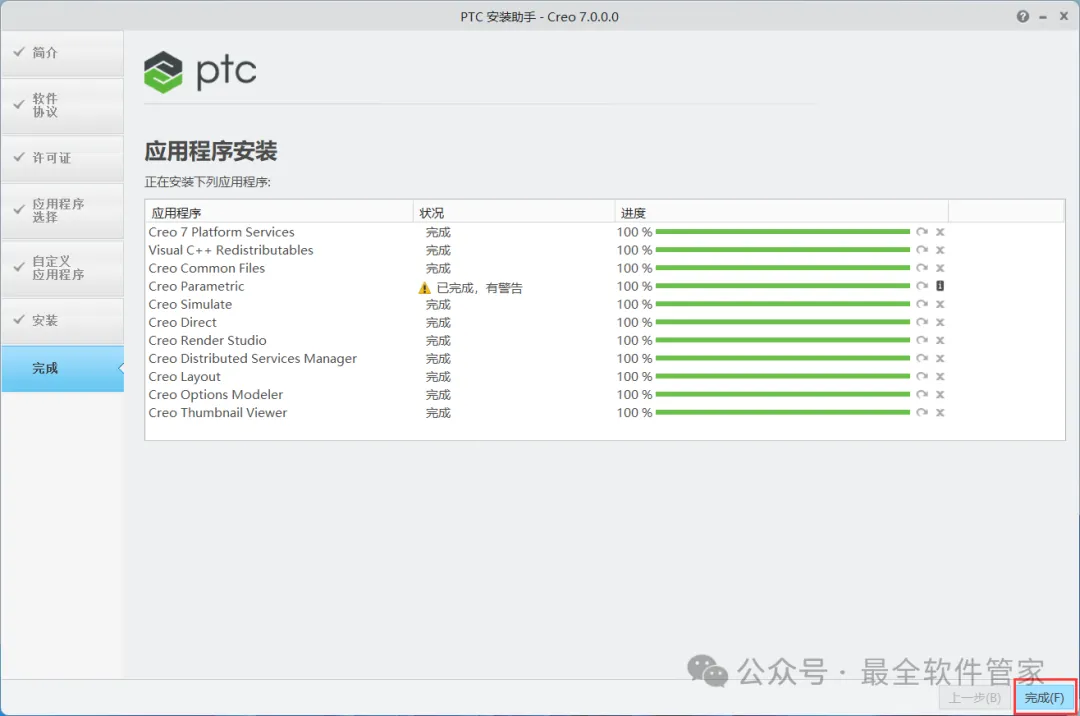Click the retry icon for Creo 7 Platform Services

click(x=922, y=232)
